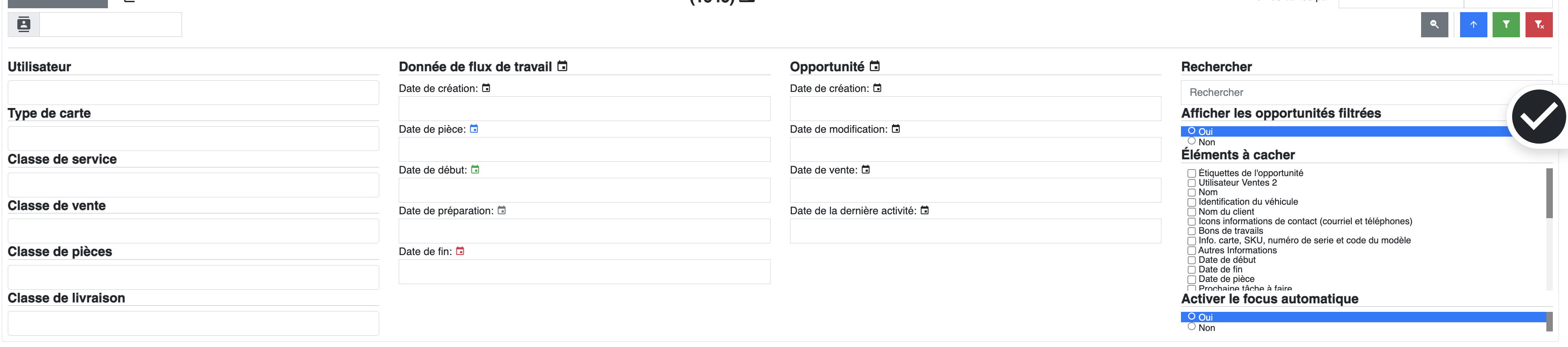This screenshot has height=347, width=1568.
Task: Open the Classe de service field
Action: tap(193, 185)
